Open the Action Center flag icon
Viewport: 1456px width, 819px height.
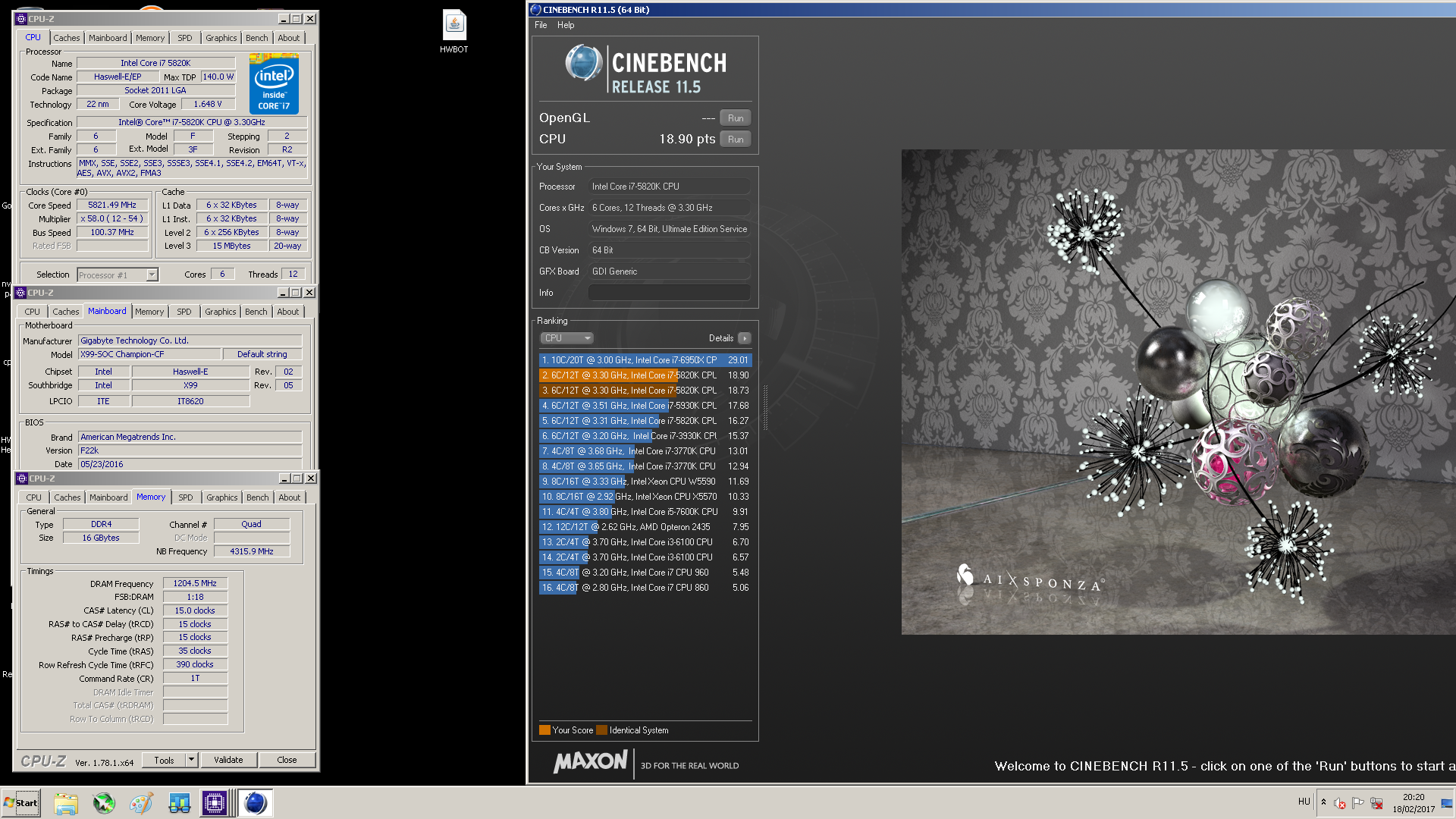point(1357,803)
